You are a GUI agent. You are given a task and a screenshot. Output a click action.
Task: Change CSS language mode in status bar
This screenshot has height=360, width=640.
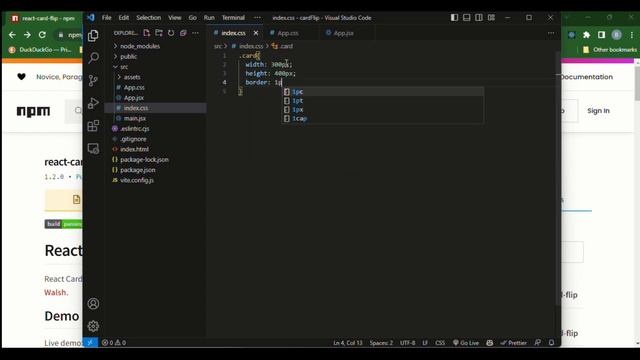point(440,343)
